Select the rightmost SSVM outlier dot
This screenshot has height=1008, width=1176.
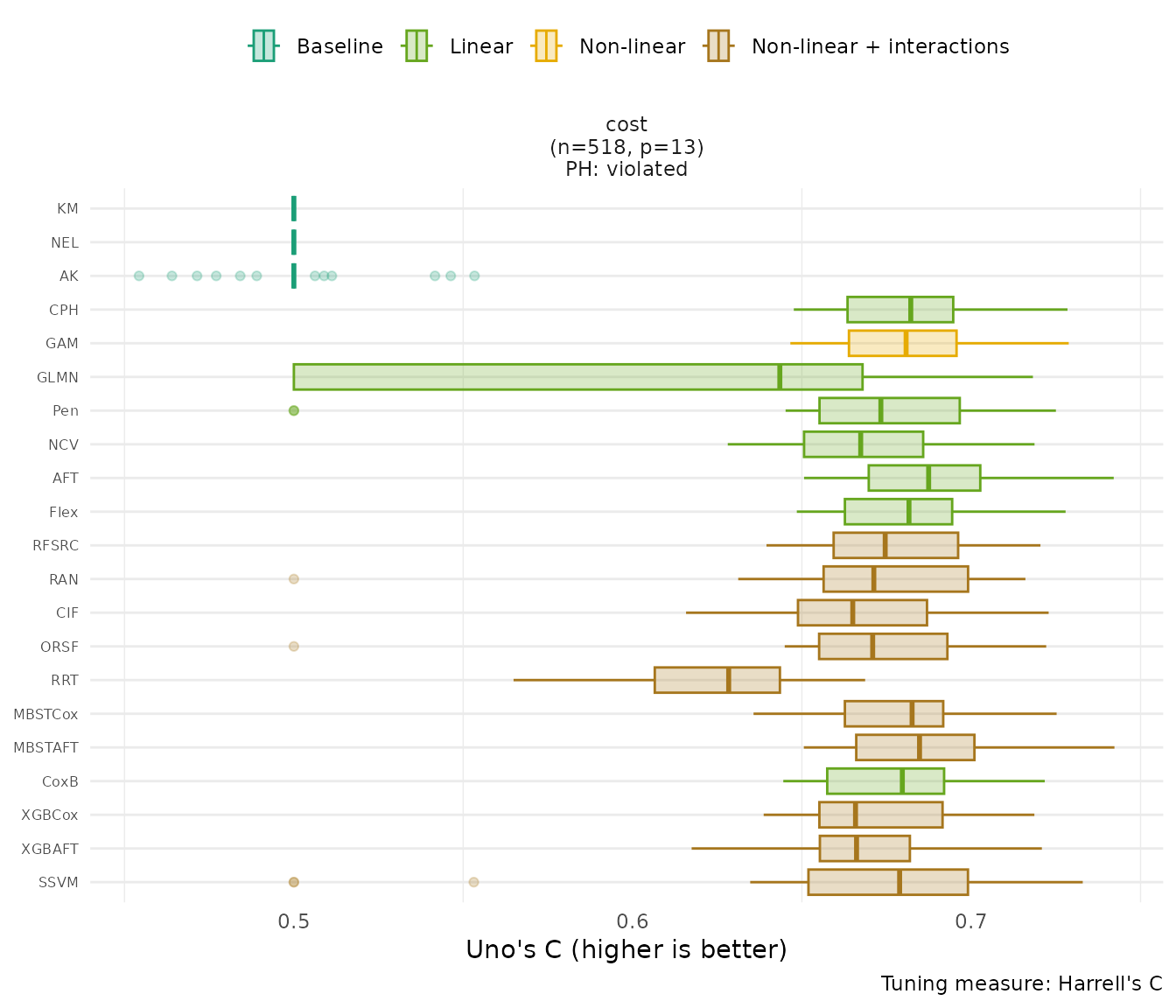pyautogui.click(x=473, y=882)
